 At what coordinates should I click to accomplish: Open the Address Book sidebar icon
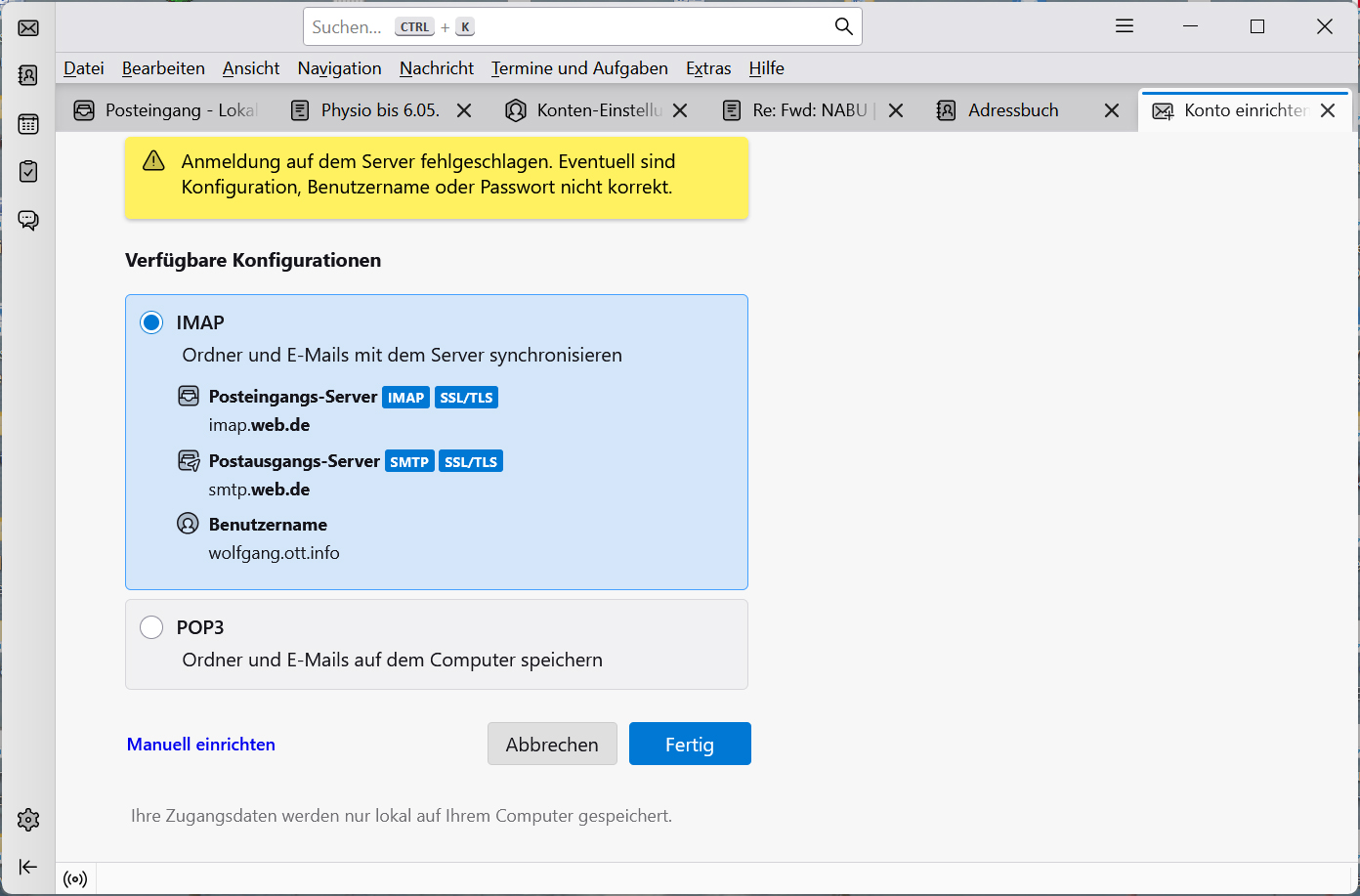(x=28, y=75)
